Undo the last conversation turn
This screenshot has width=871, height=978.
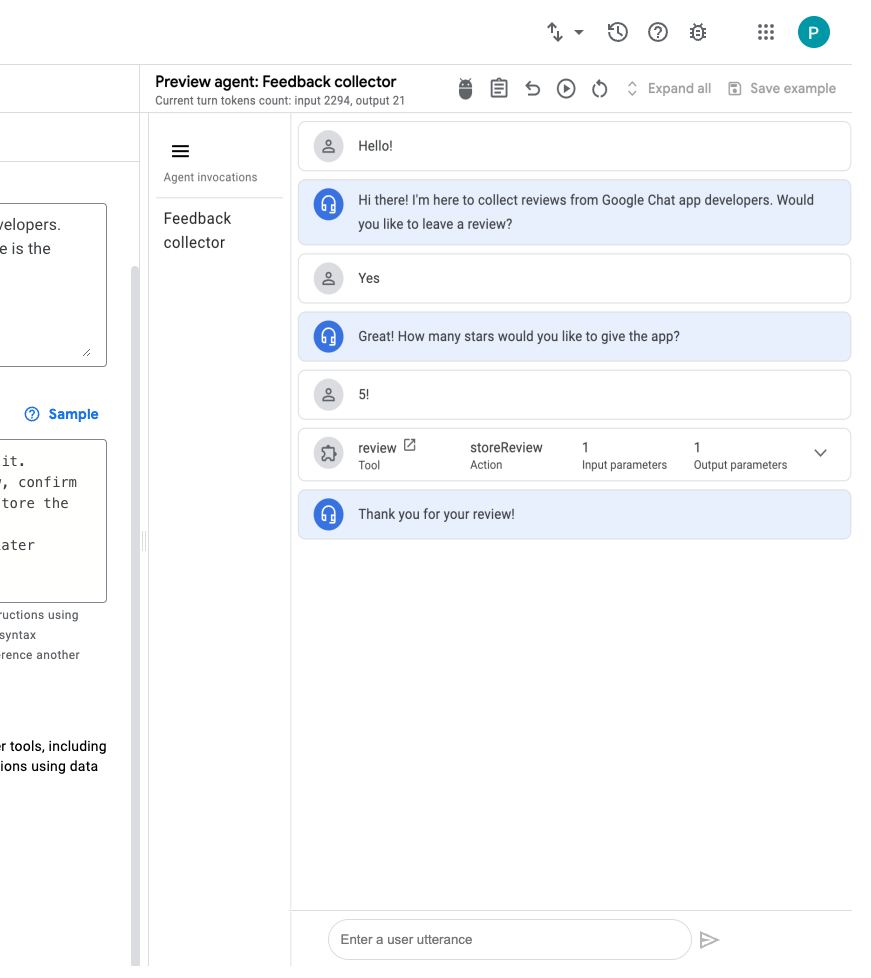point(533,89)
